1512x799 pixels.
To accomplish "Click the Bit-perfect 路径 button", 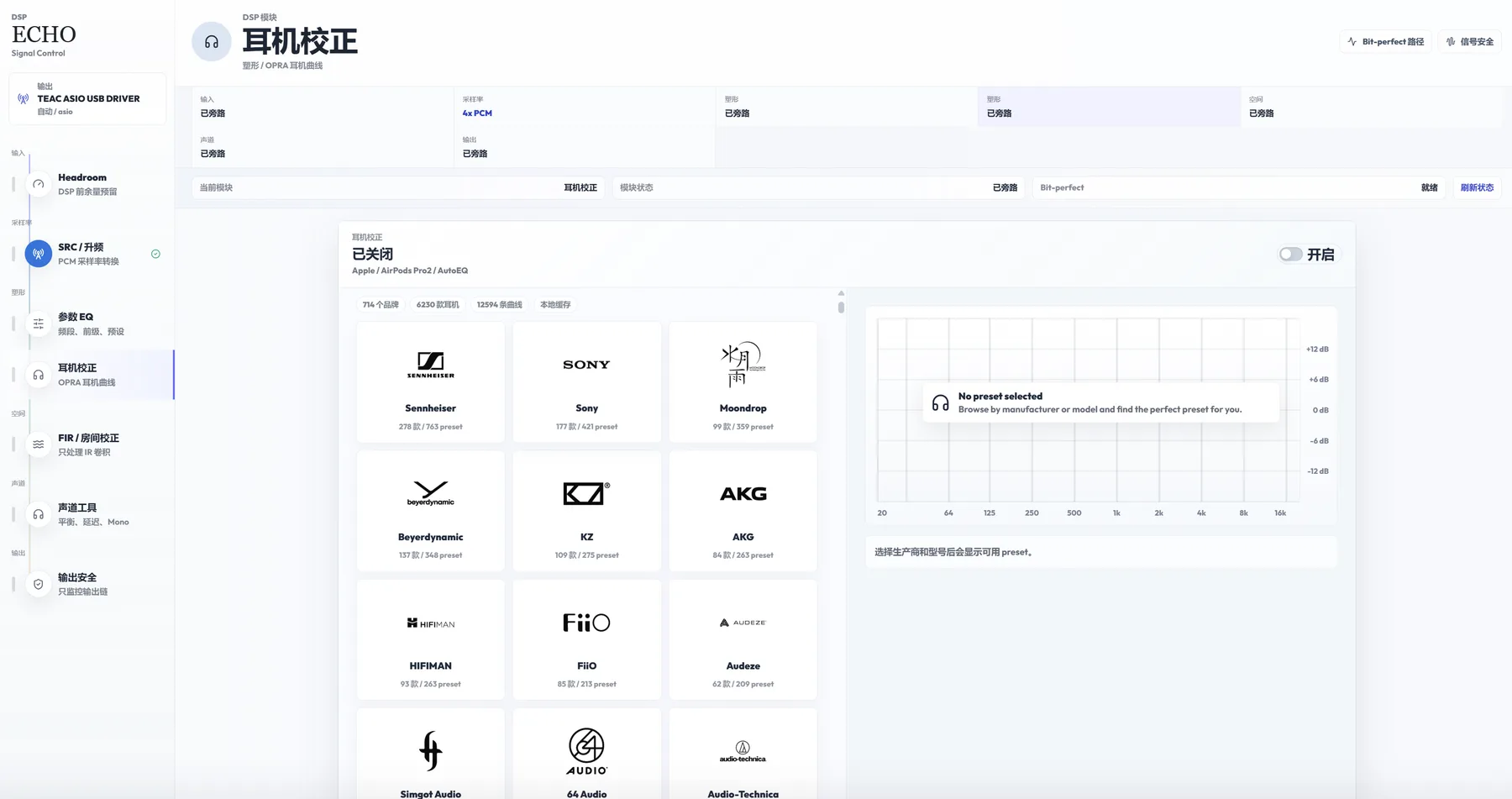I will click(x=1386, y=41).
